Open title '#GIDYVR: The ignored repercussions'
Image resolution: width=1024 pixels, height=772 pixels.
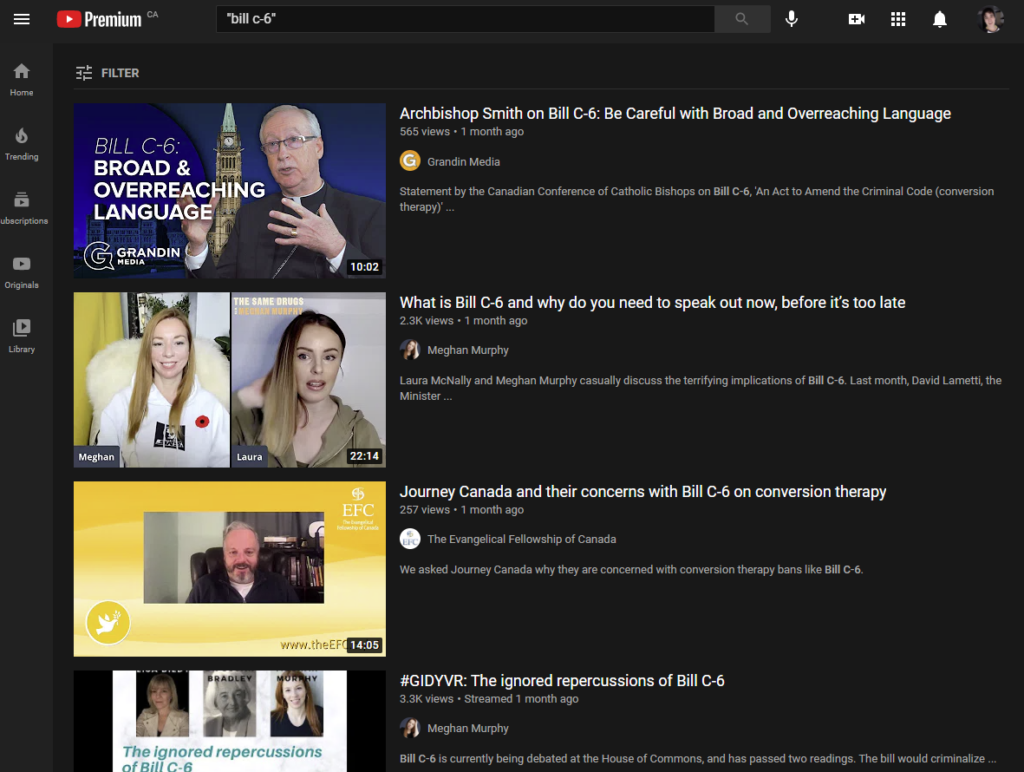[x=562, y=681]
